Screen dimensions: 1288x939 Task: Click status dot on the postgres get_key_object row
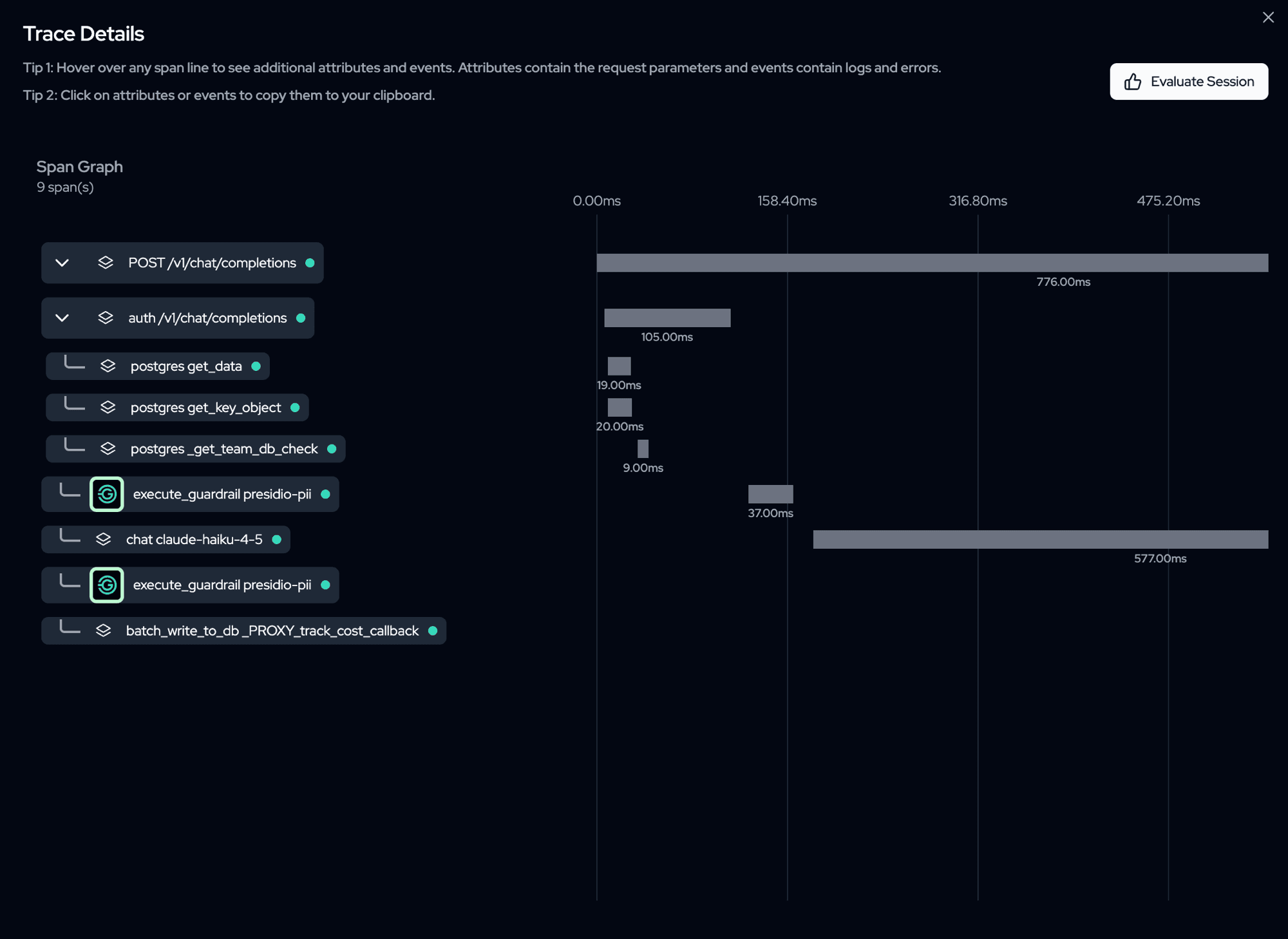tap(295, 408)
